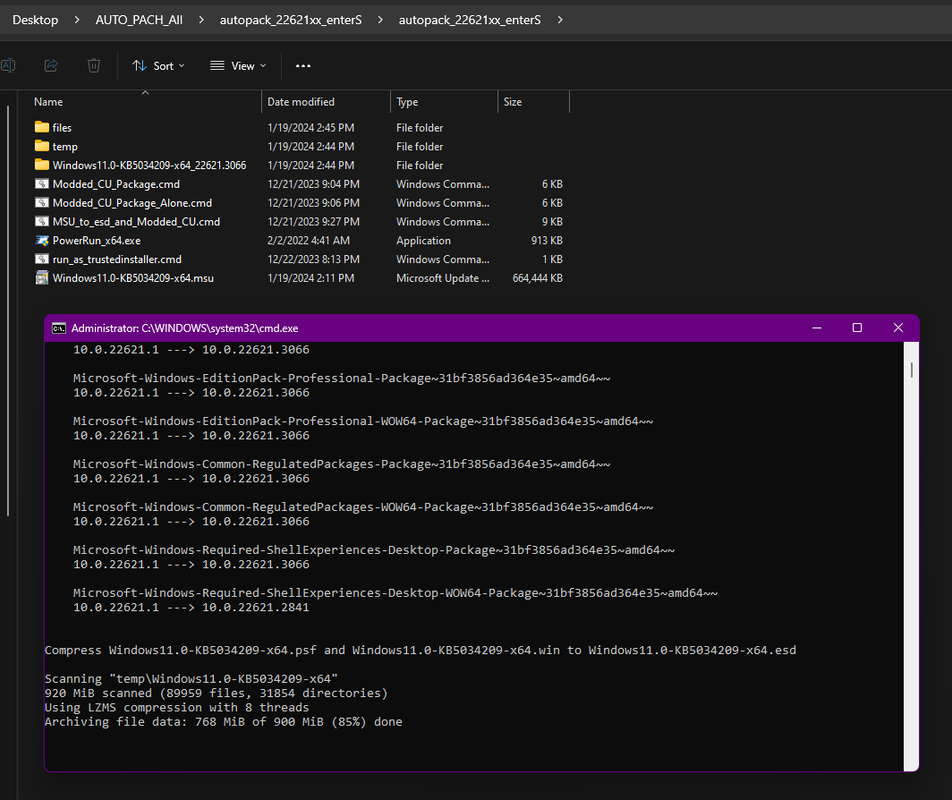Image resolution: width=952 pixels, height=800 pixels.
Task: Click the cmd.exe window title text
Action: coord(185,328)
